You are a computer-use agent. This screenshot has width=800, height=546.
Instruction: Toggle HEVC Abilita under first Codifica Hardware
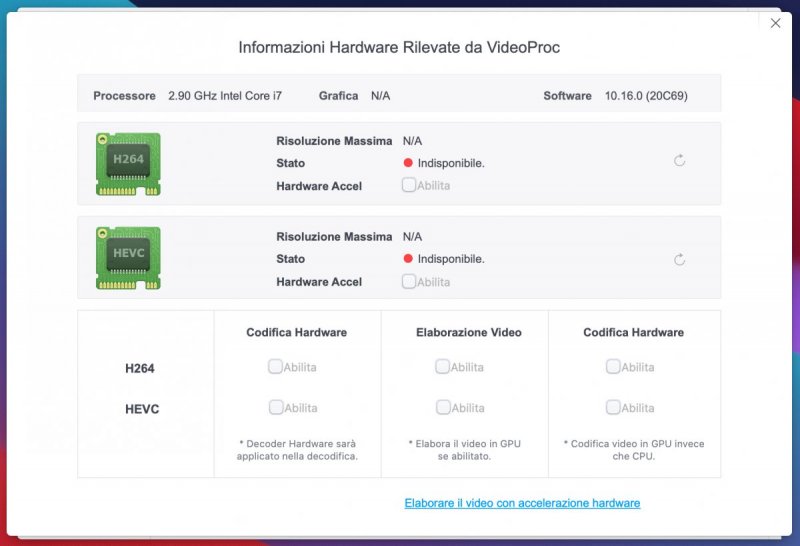276,407
